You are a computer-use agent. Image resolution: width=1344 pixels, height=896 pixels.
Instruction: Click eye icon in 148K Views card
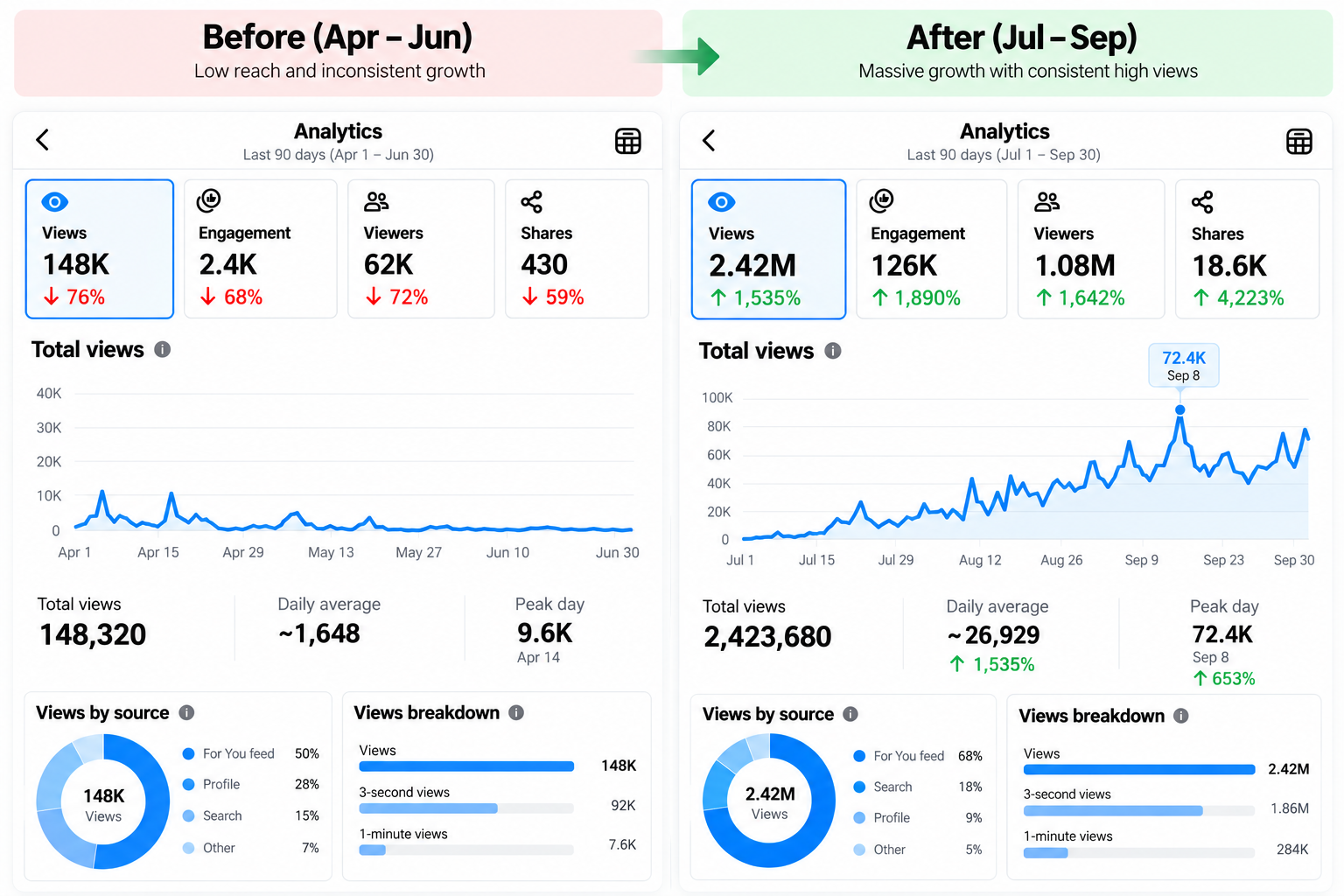point(55,202)
